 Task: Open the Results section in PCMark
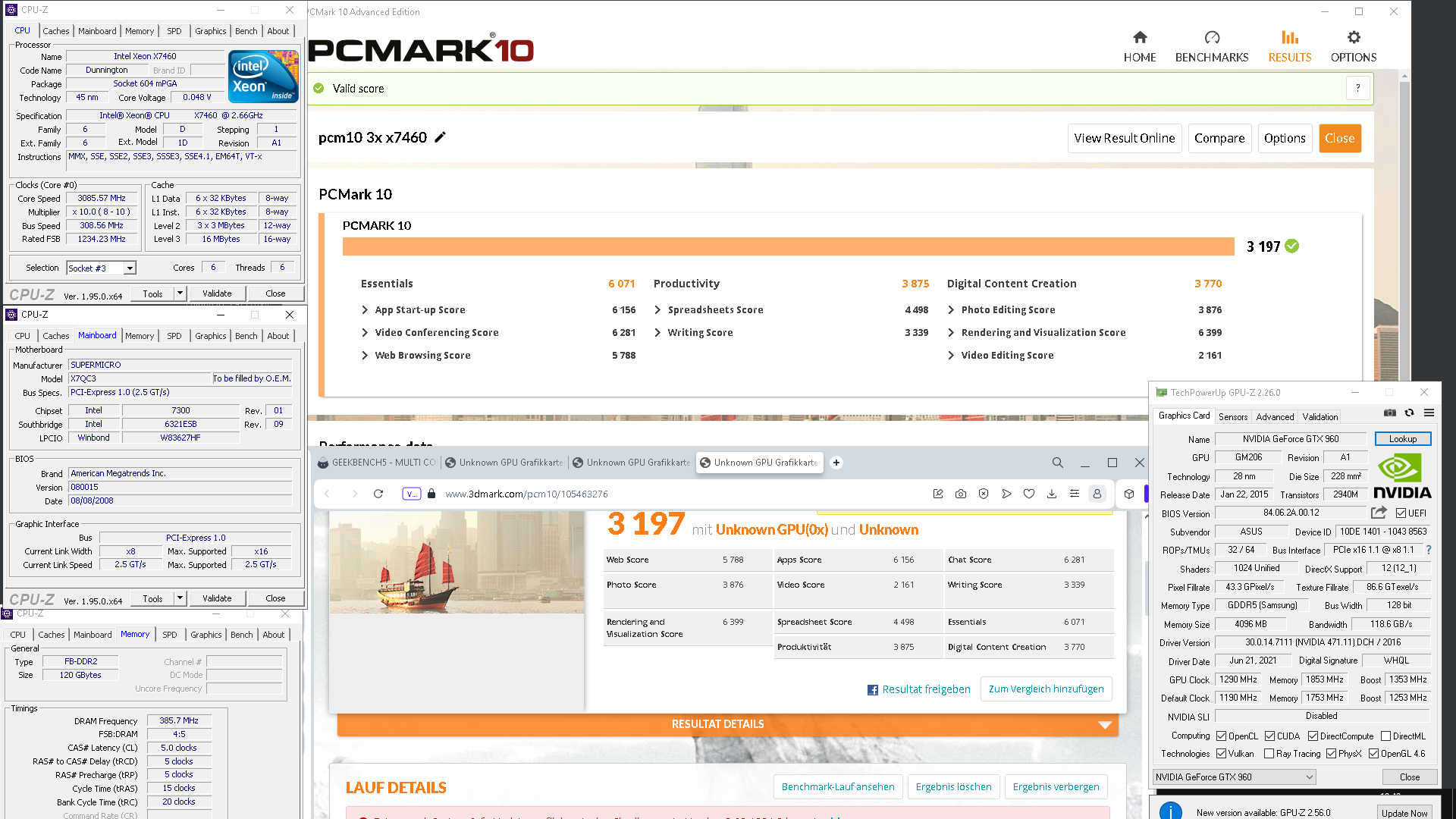click(1290, 47)
